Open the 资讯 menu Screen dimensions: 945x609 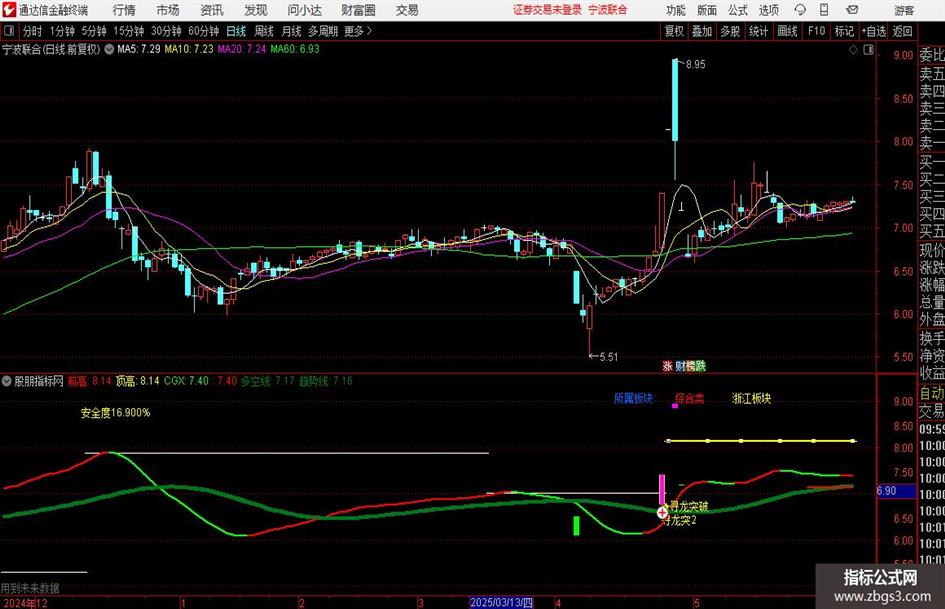point(212,10)
